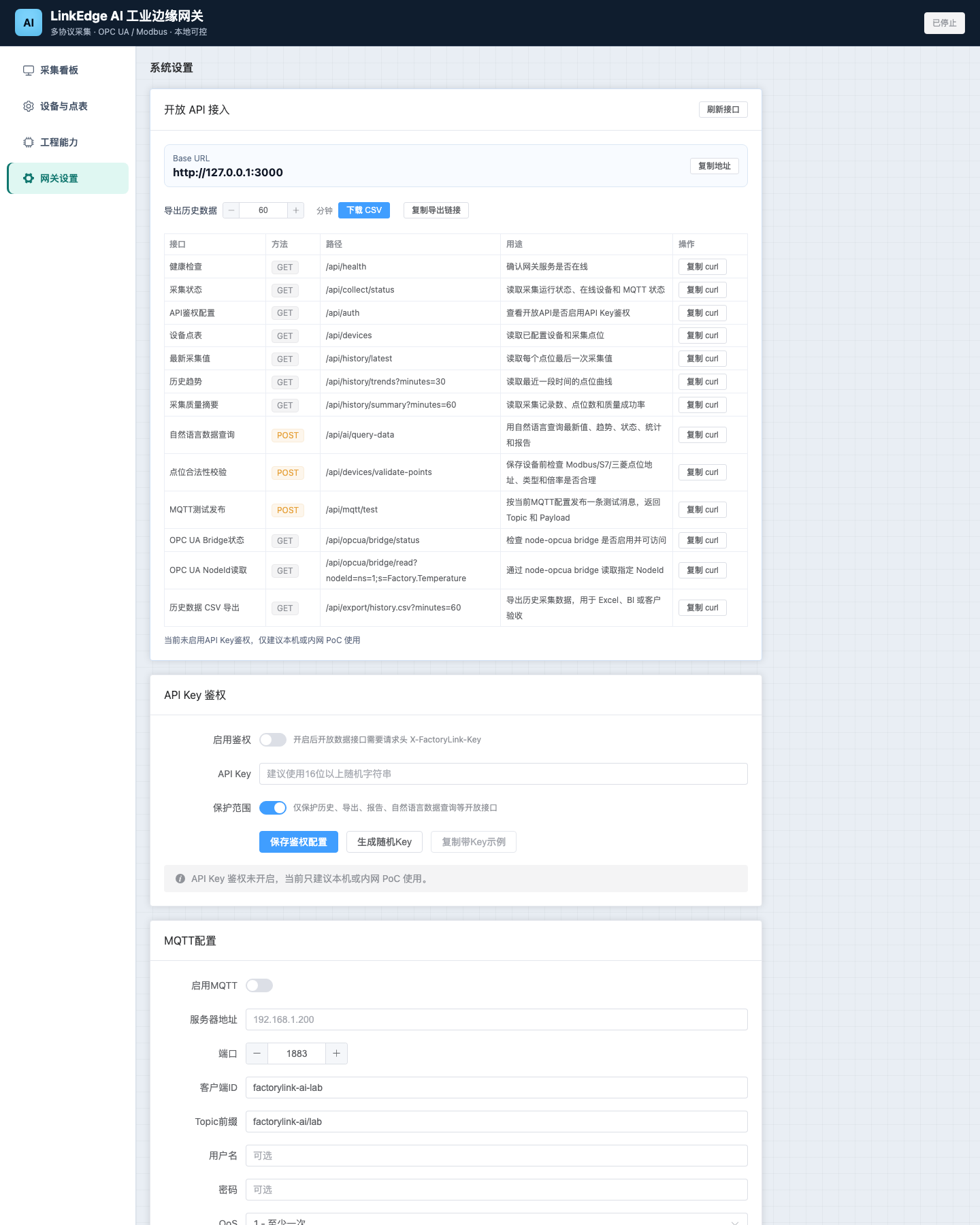
Task: Toggle the 保护范围 switch off
Action: point(273,808)
